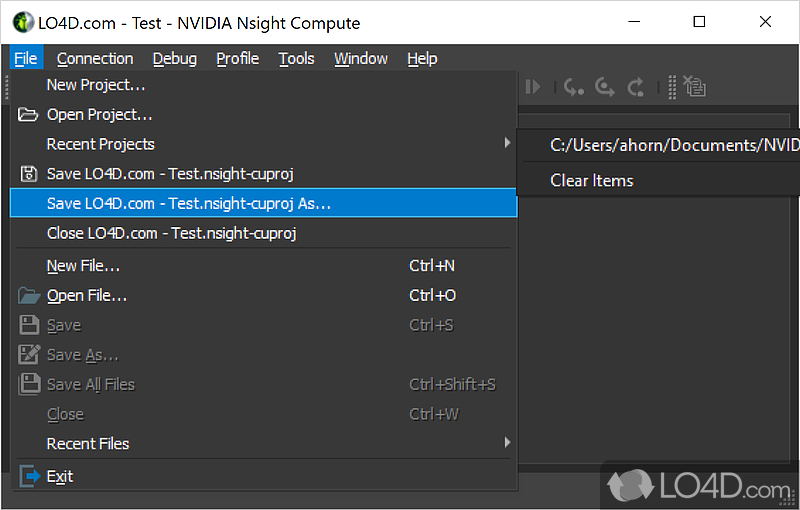Viewport: 800px width, 510px height.
Task: Expand the Recent Projects submenu arrow
Action: tap(507, 144)
